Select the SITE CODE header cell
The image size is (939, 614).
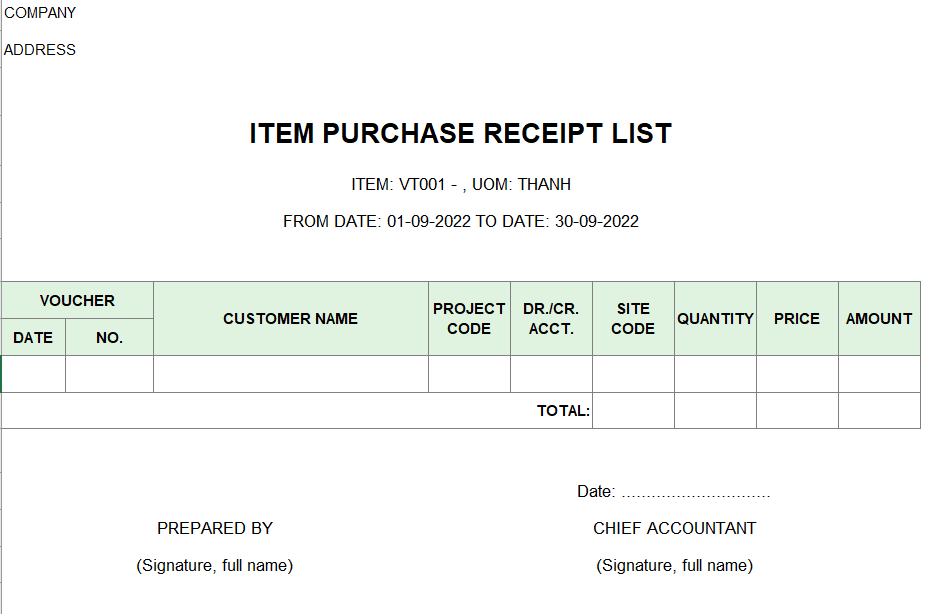point(633,319)
